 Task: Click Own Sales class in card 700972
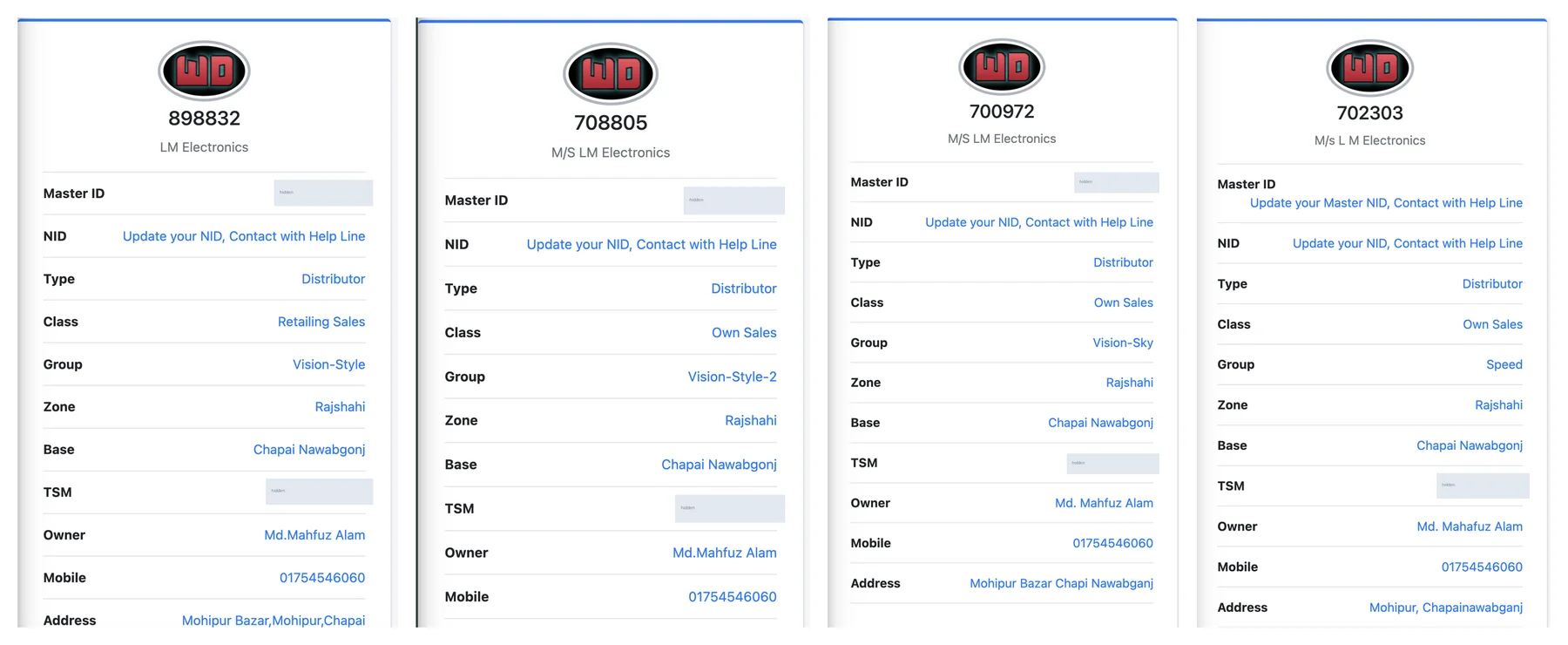pyautogui.click(x=1124, y=302)
